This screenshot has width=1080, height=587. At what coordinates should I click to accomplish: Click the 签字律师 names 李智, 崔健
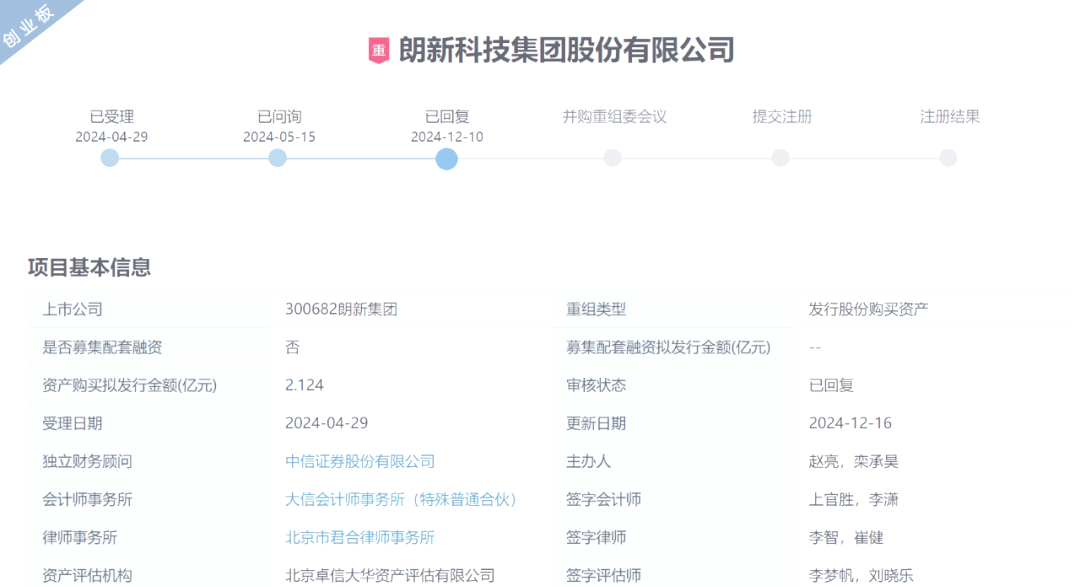pyautogui.click(x=846, y=537)
